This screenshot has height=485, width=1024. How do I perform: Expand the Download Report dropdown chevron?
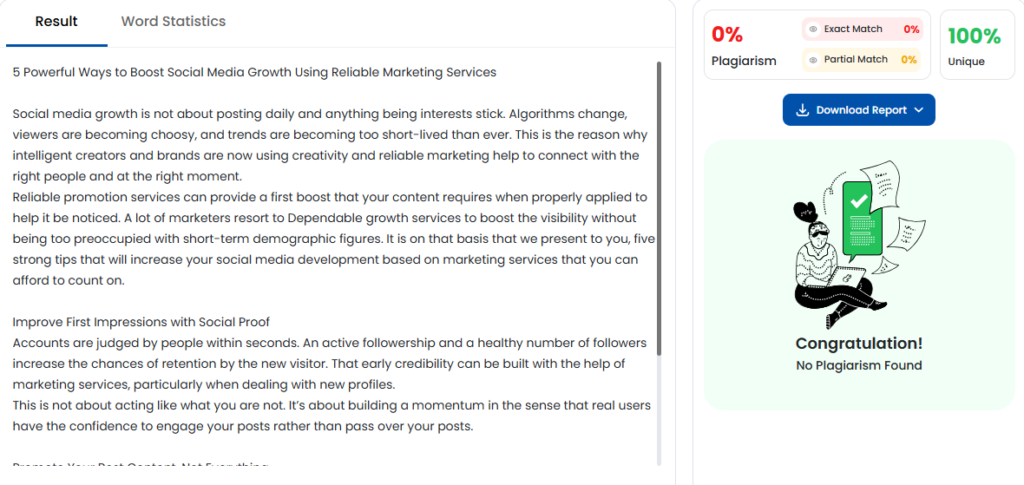pos(919,110)
